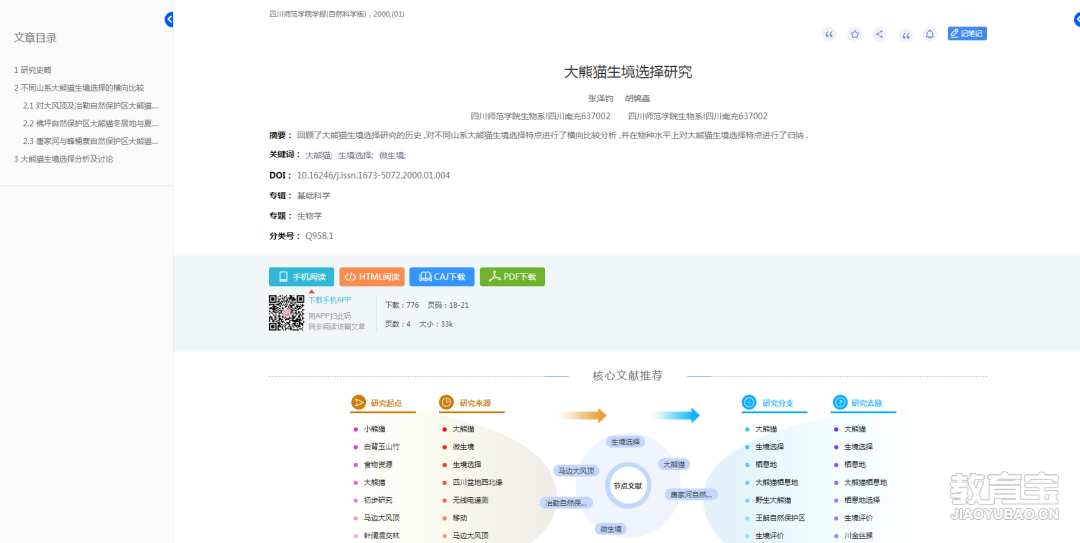Click the keyword 生境选择 in 关键词 row
The height and width of the screenshot is (543, 1080).
pyautogui.click(x=355, y=156)
